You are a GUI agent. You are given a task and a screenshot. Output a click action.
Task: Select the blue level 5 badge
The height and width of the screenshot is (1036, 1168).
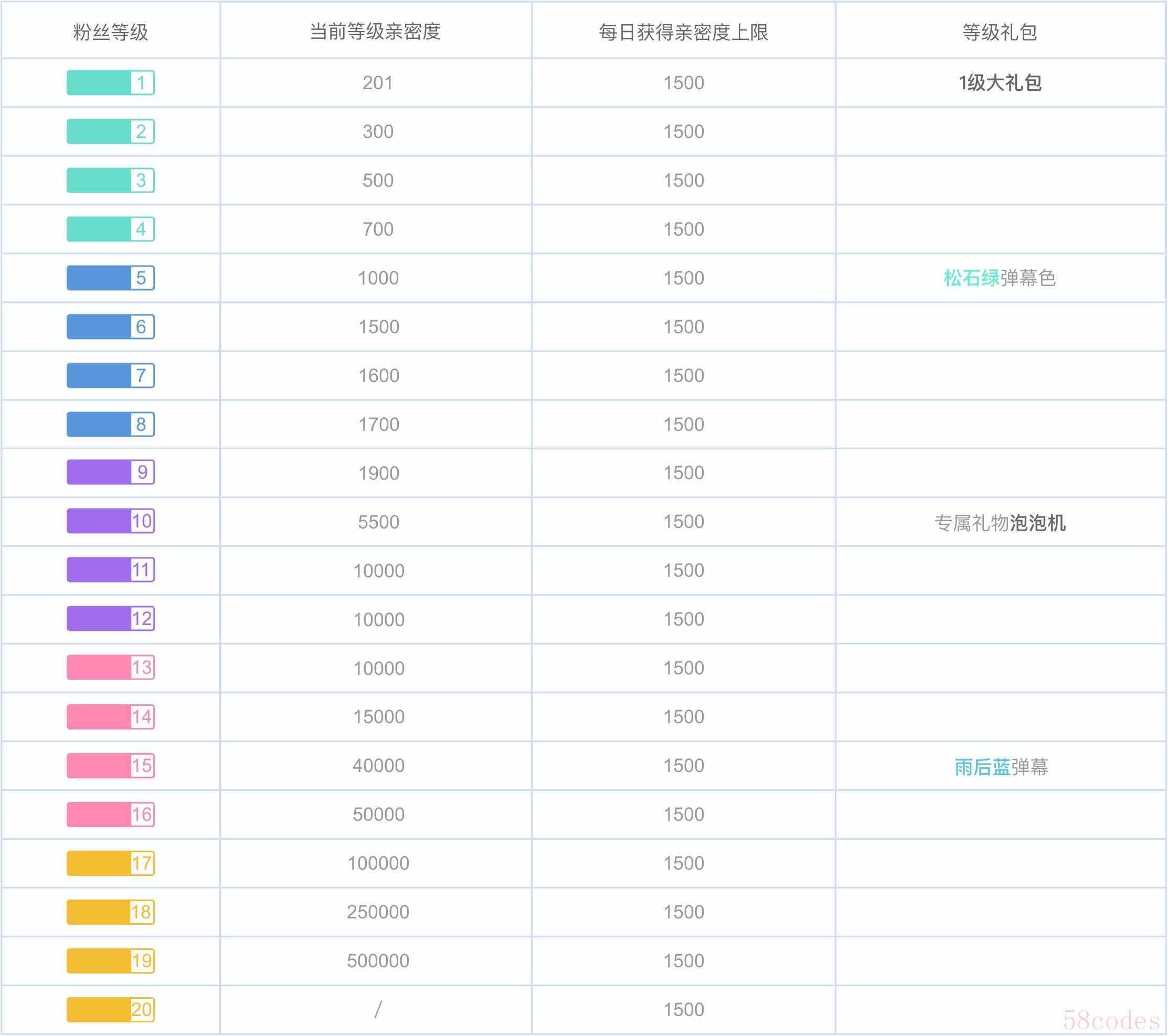(x=110, y=278)
